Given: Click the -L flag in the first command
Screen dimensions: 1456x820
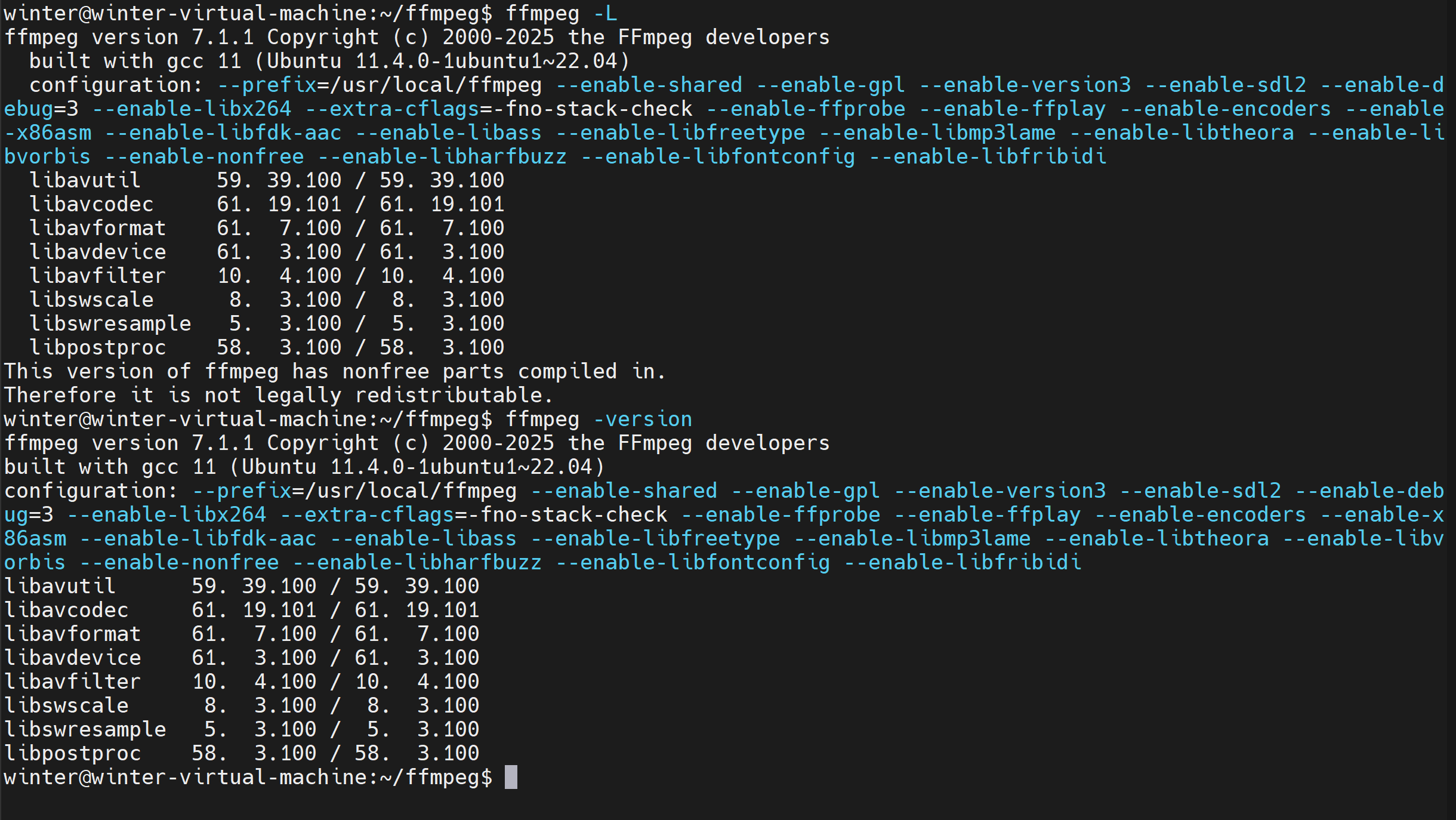Looking at the screenshot, I should (x=604, y=13).
